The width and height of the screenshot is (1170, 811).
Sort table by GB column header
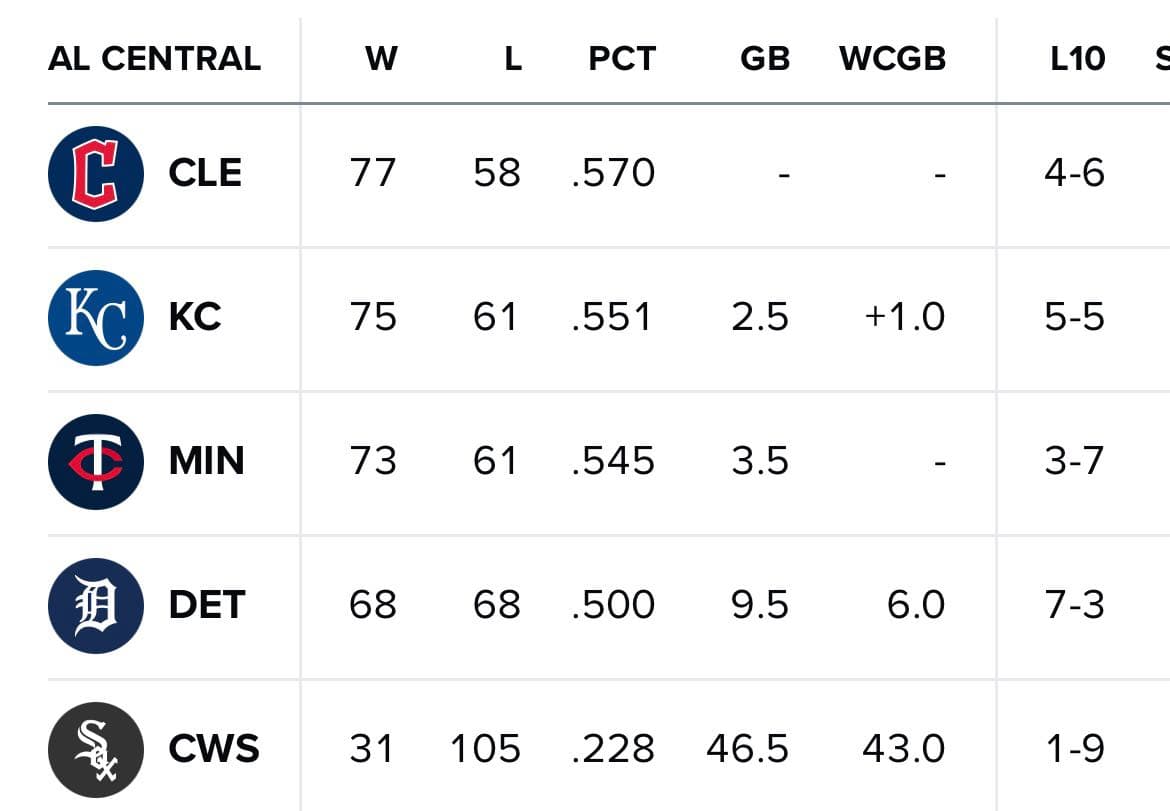click(765, 59)
